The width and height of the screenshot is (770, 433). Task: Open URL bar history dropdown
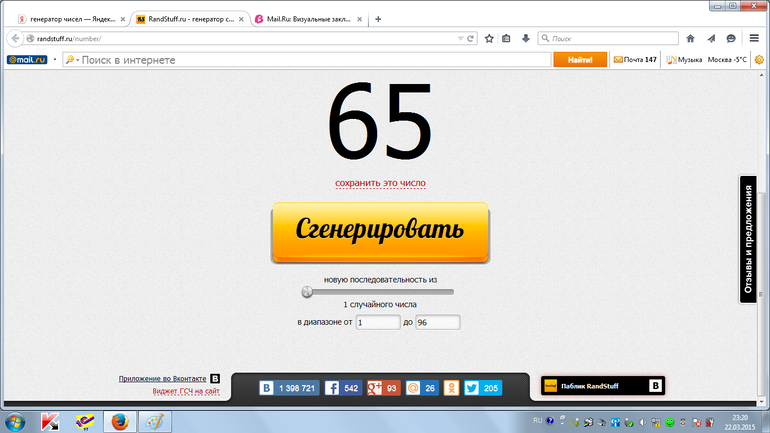click(460, 38)
